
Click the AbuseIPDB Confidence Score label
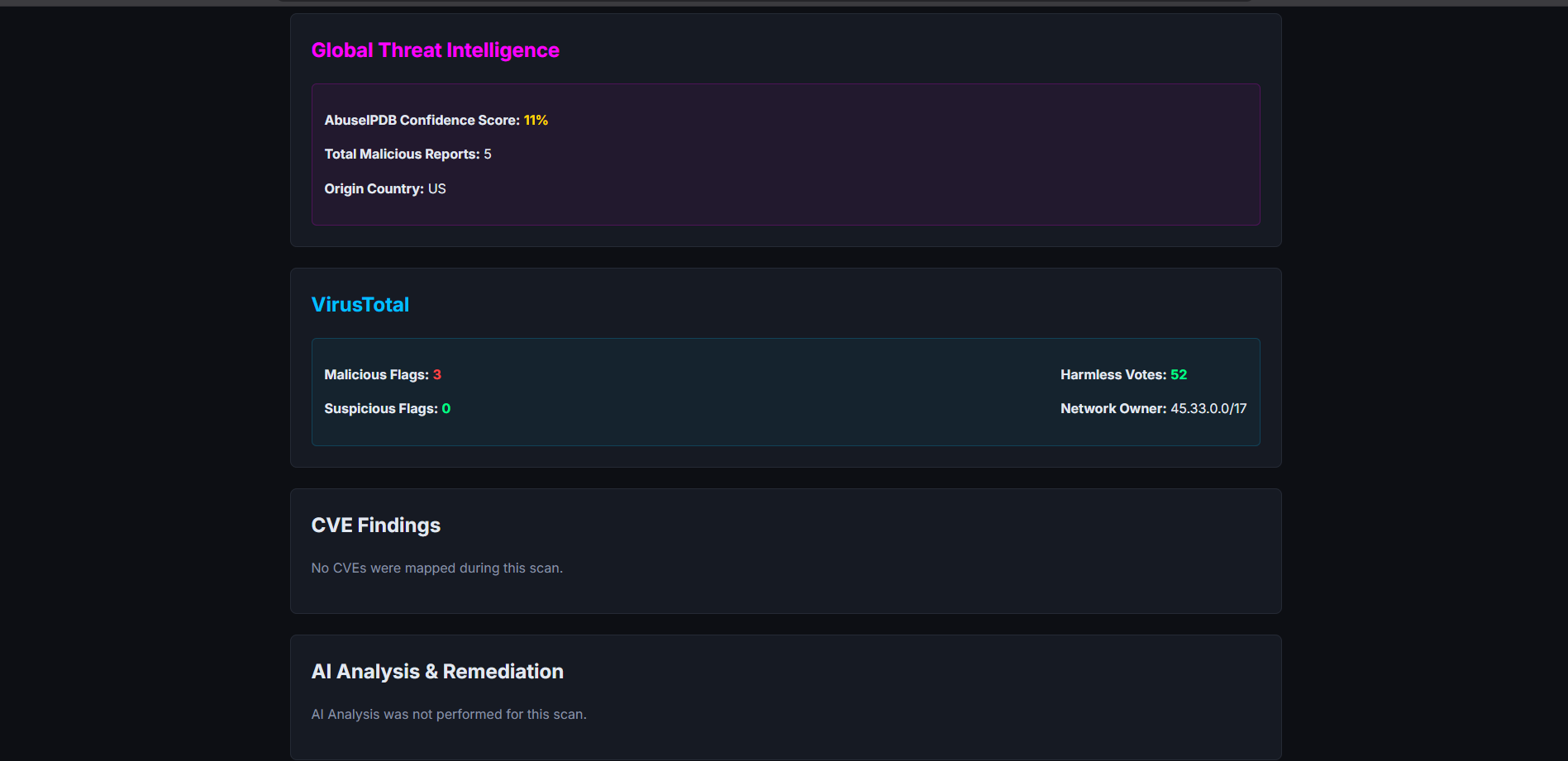(422, 121)
